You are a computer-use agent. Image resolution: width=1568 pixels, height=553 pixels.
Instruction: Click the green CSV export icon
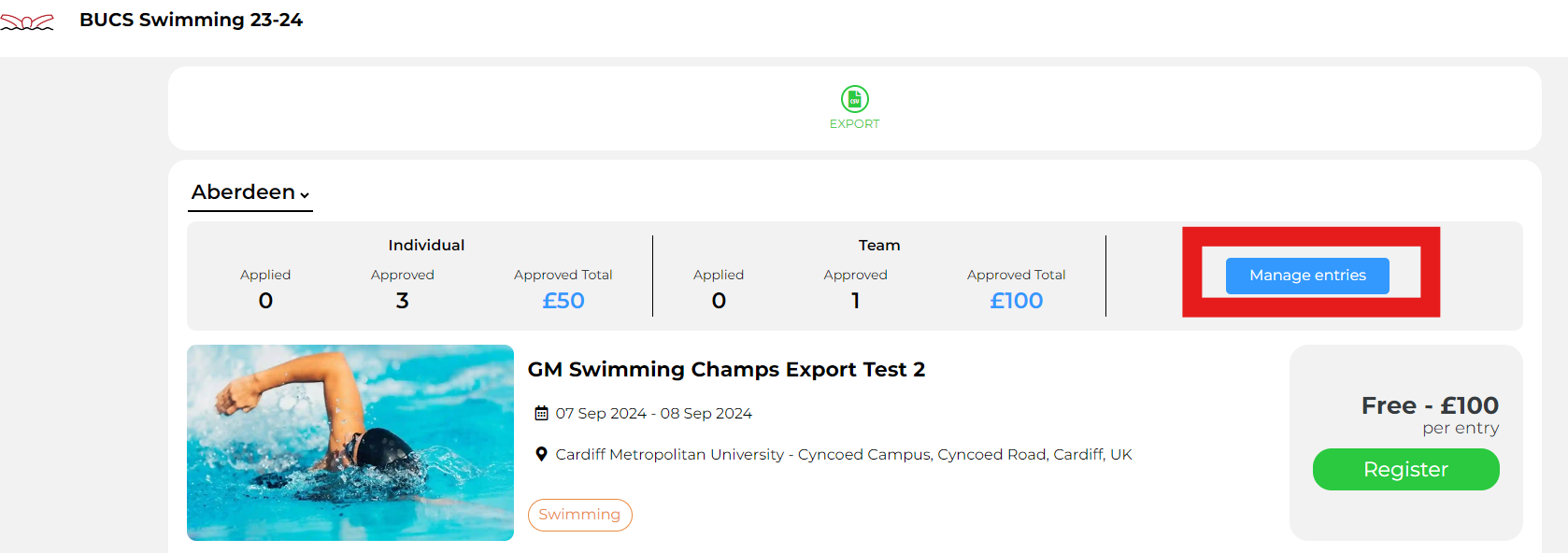854,99
